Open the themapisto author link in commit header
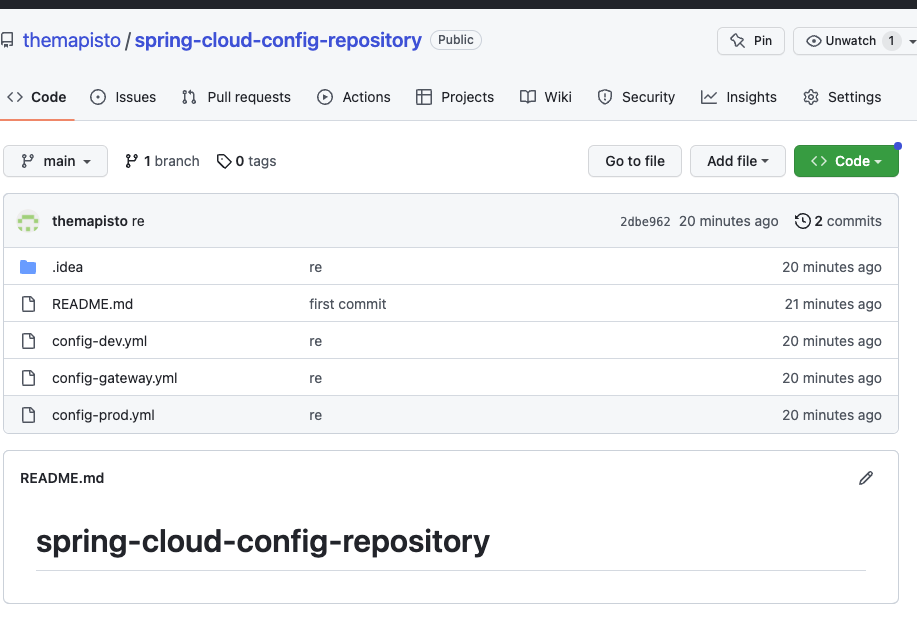Screen dimensions: 917x621 coord(89,221)
